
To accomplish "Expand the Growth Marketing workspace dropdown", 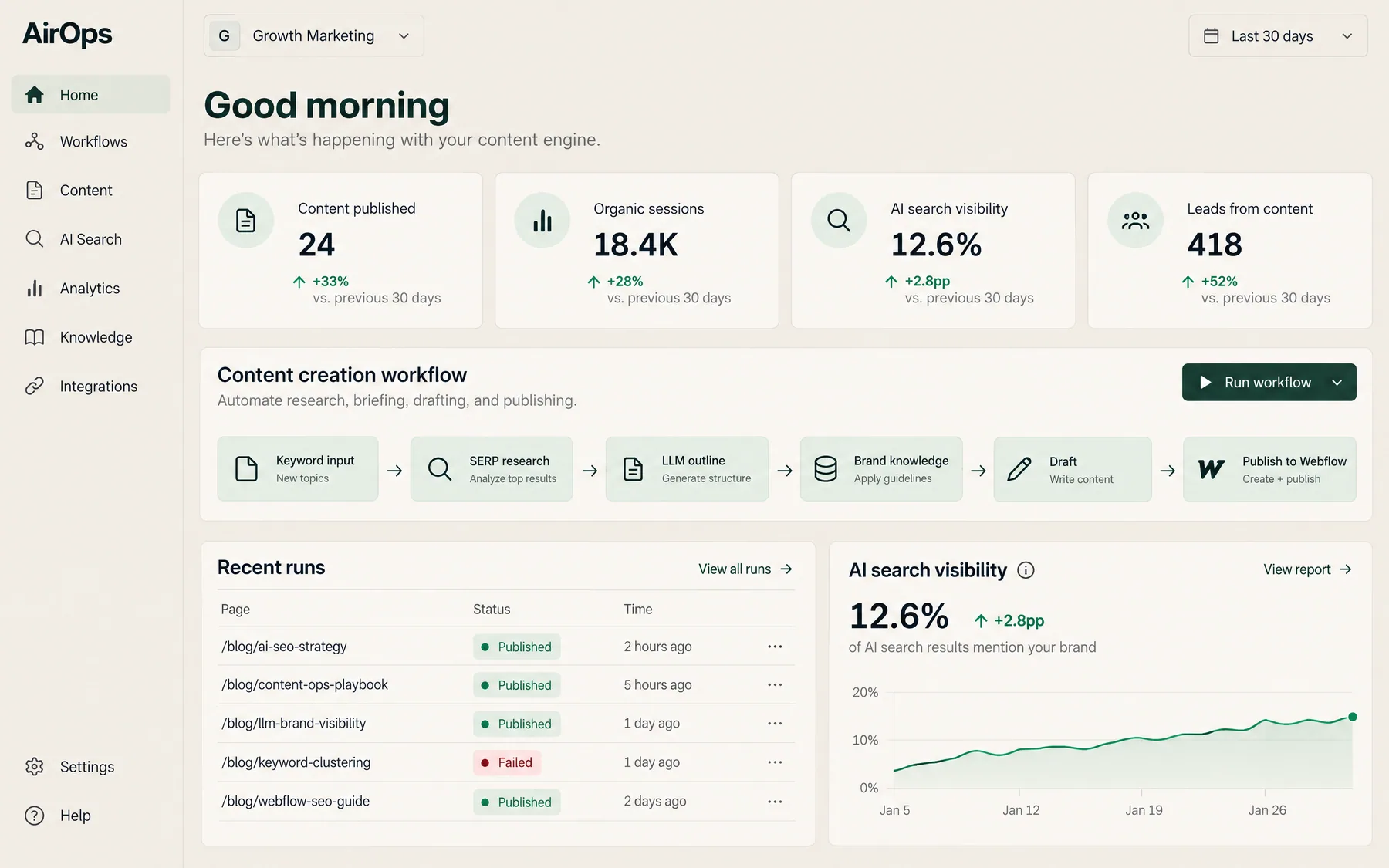I will click(313, 35).
